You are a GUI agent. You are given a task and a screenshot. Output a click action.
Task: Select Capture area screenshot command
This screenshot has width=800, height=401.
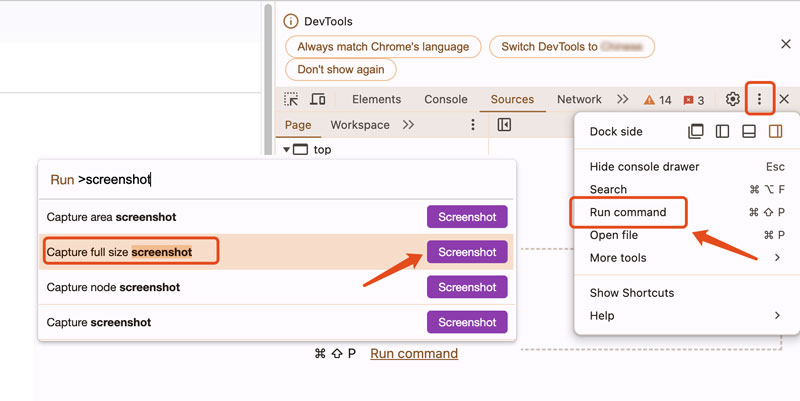277,217
